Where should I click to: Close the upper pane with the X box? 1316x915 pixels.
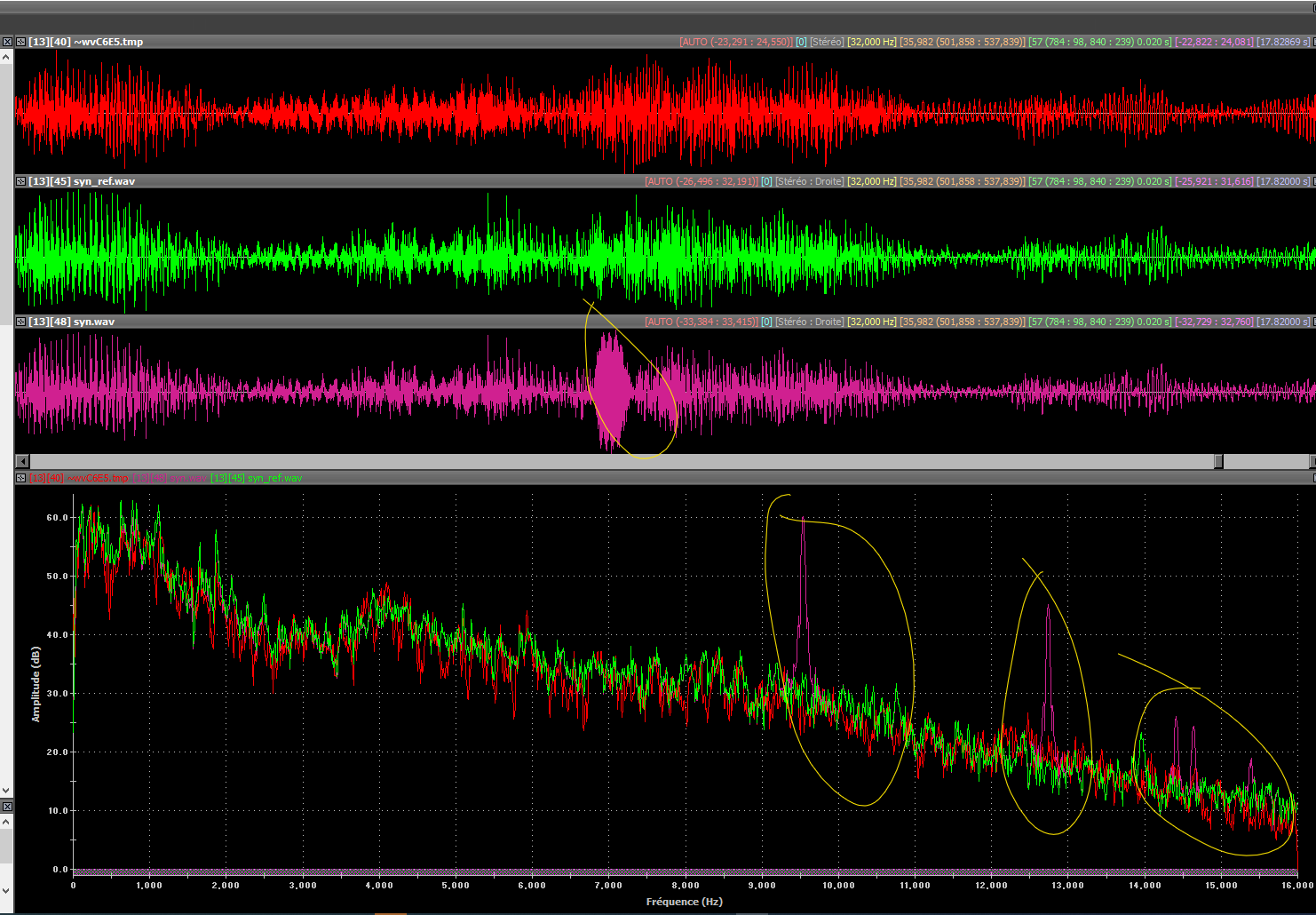click(x=6, y=42)
